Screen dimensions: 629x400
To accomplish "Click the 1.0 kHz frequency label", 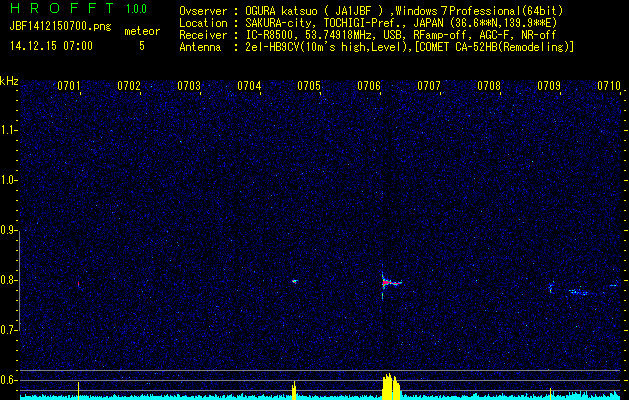I will pos(9,181).
